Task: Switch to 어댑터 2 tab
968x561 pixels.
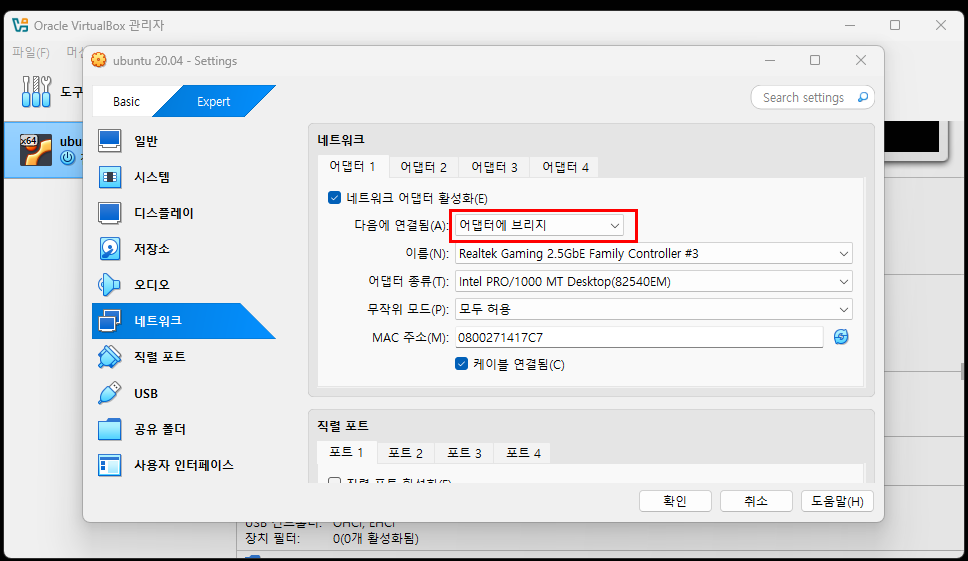Action: click(x=424, y=167)
